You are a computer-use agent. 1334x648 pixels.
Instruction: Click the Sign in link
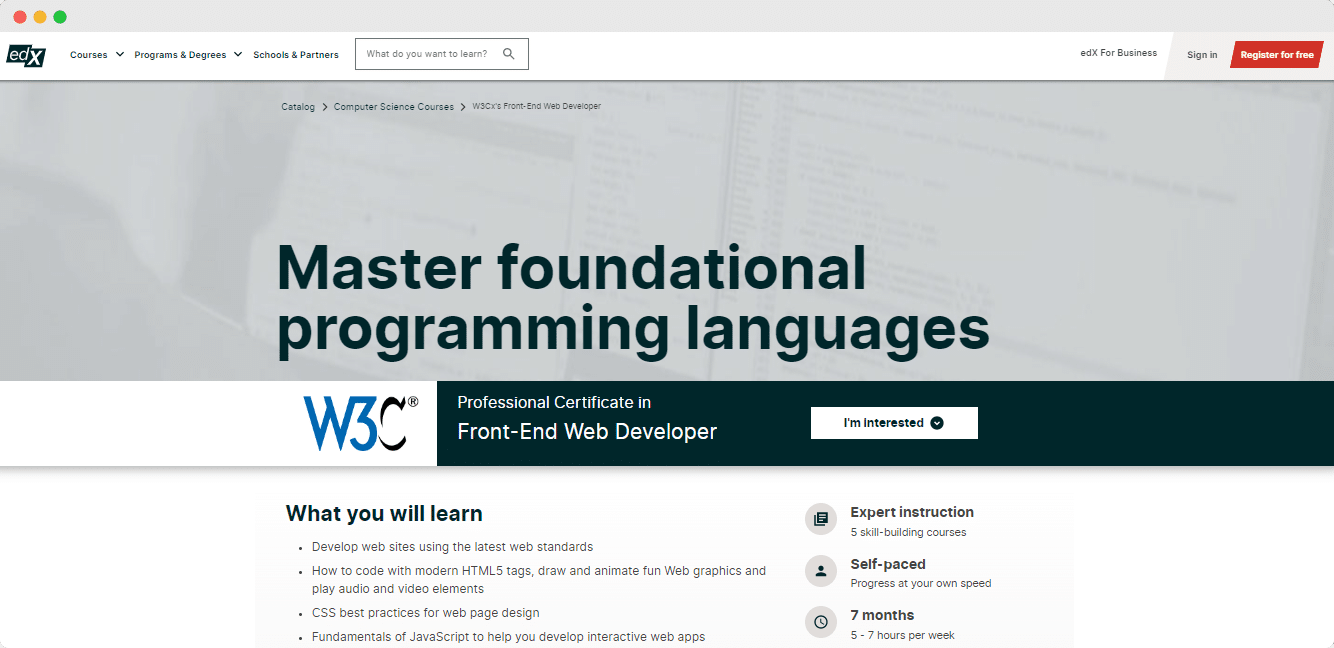click(x=1202, y=55)
